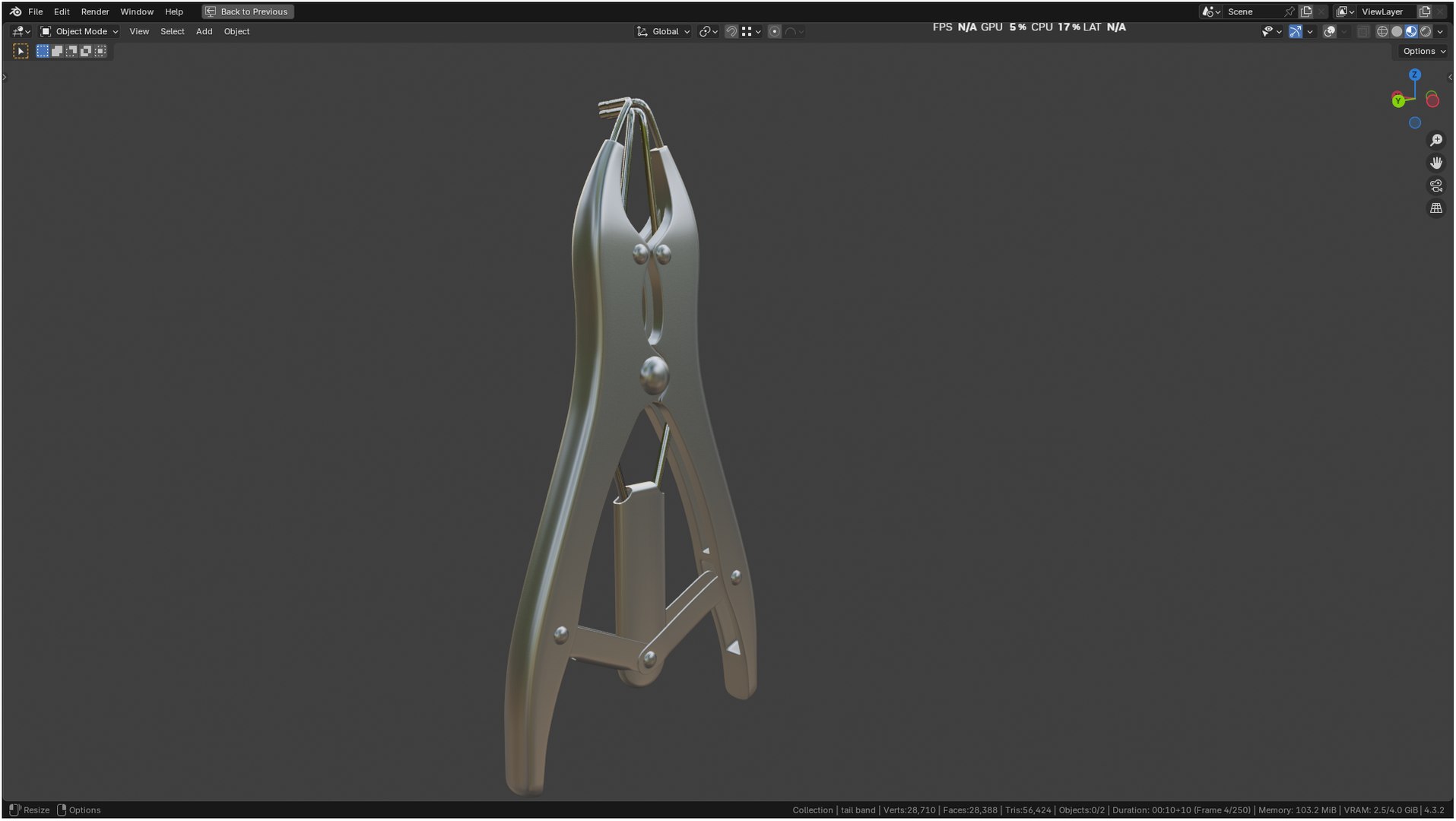Click the Scene name field

click(x=1253, y=11)
